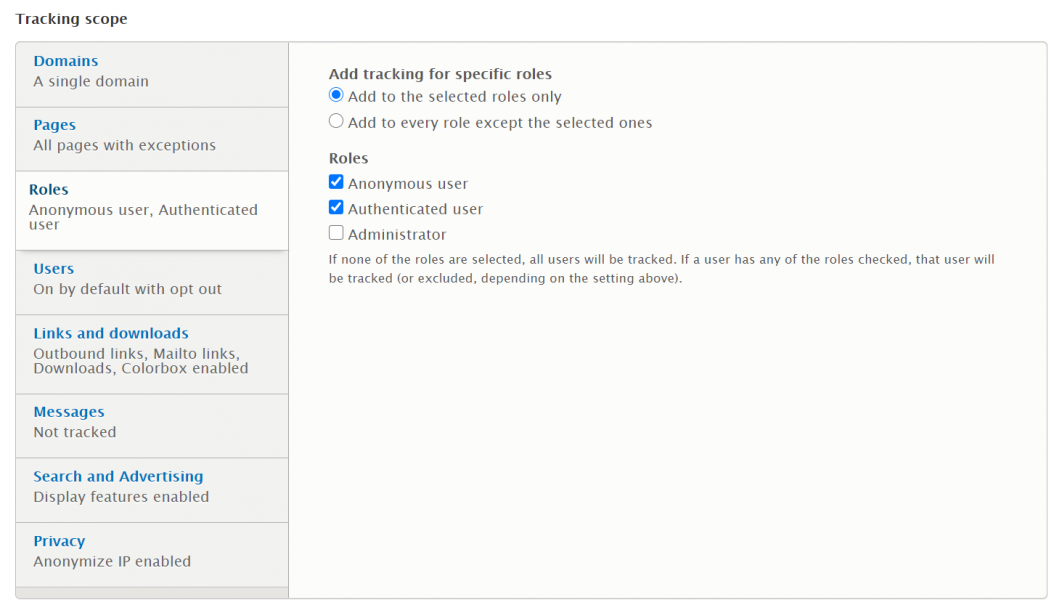Image resolution: width=1062 pixels, height=613 pixels.
Task: Click the 'All pages with exceptions' summary
Action: pos(122,145)
